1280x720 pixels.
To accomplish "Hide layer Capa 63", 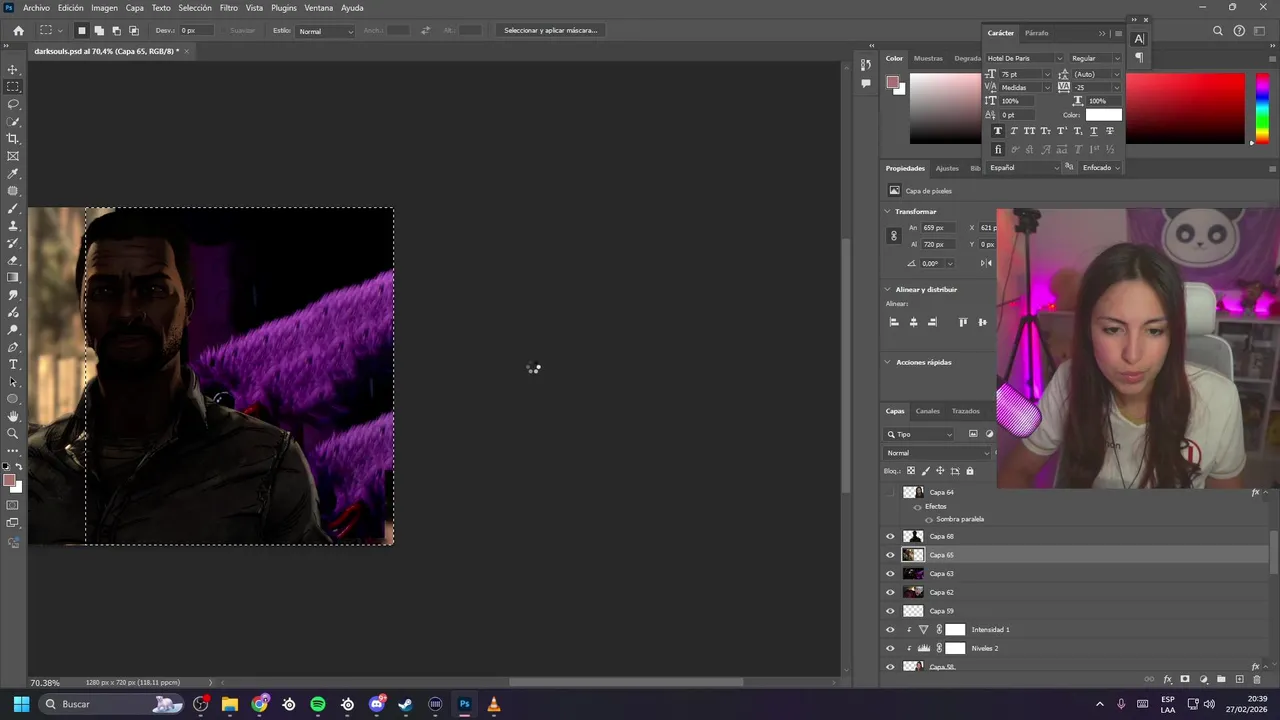I will pos(890,574).
